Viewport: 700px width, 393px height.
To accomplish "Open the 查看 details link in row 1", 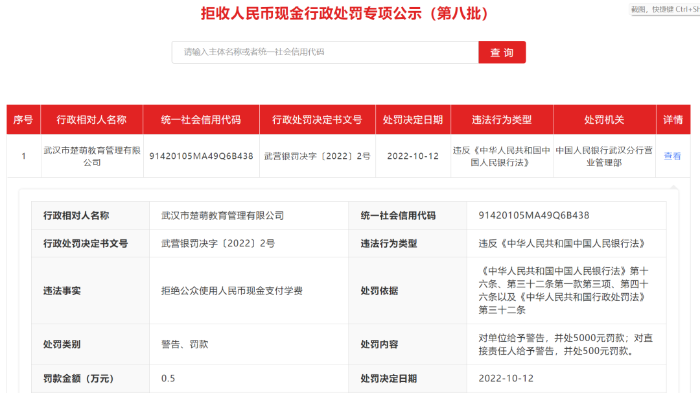I will (x=672, y=156).
